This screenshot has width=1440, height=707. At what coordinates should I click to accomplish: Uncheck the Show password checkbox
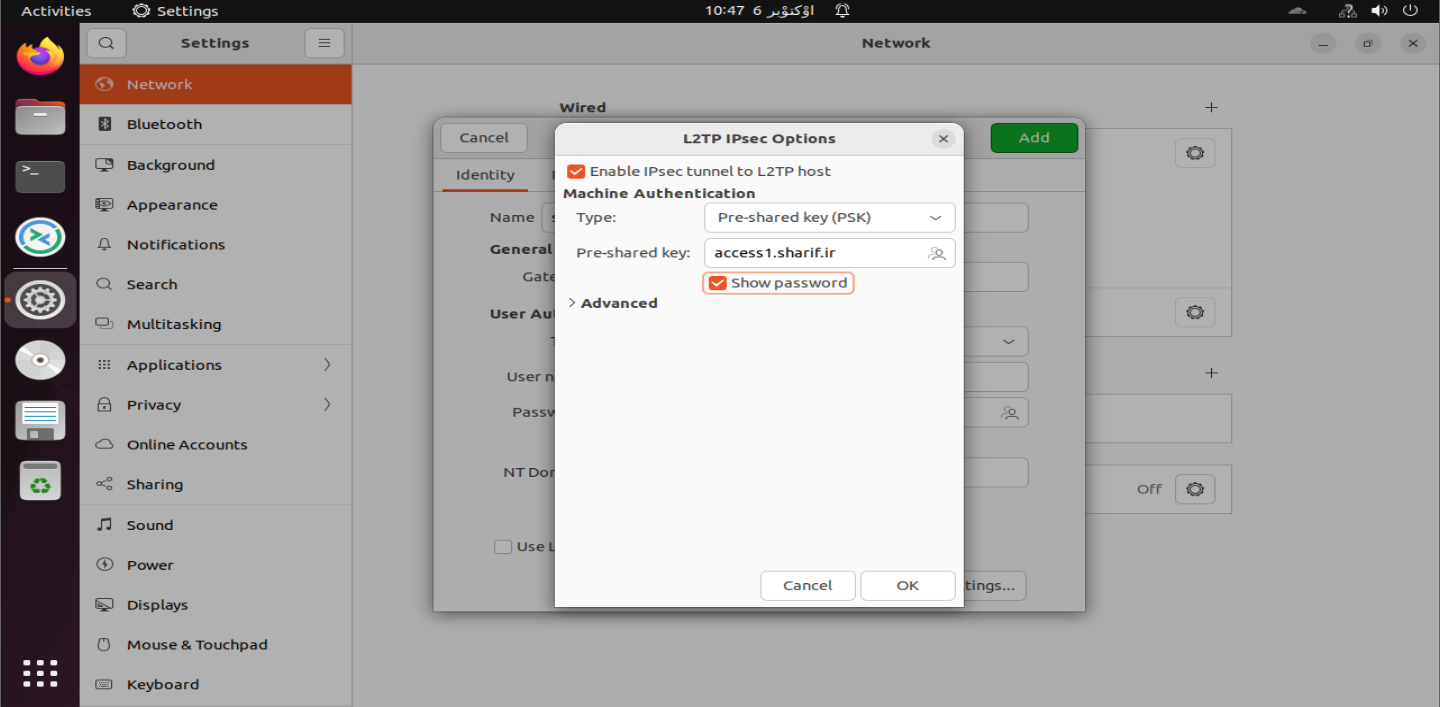click(x=717, y=283)
